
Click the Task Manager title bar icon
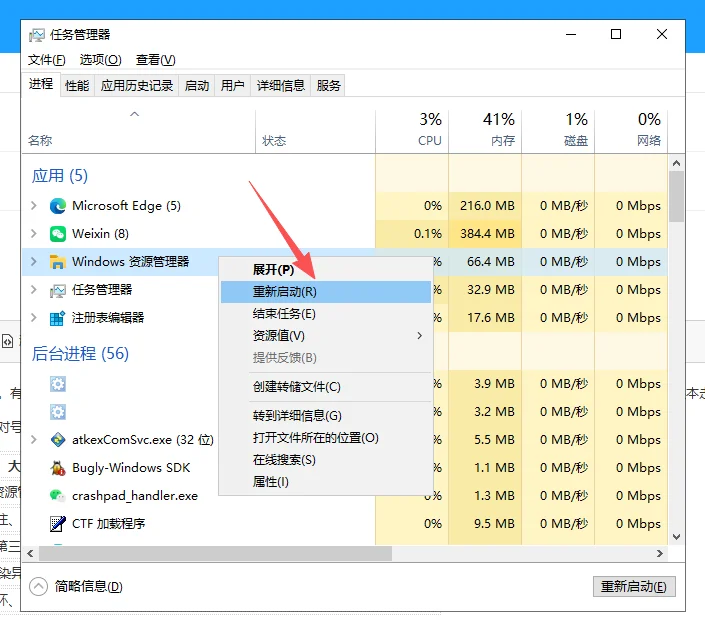pyautogui.click(x=37, y=35)
